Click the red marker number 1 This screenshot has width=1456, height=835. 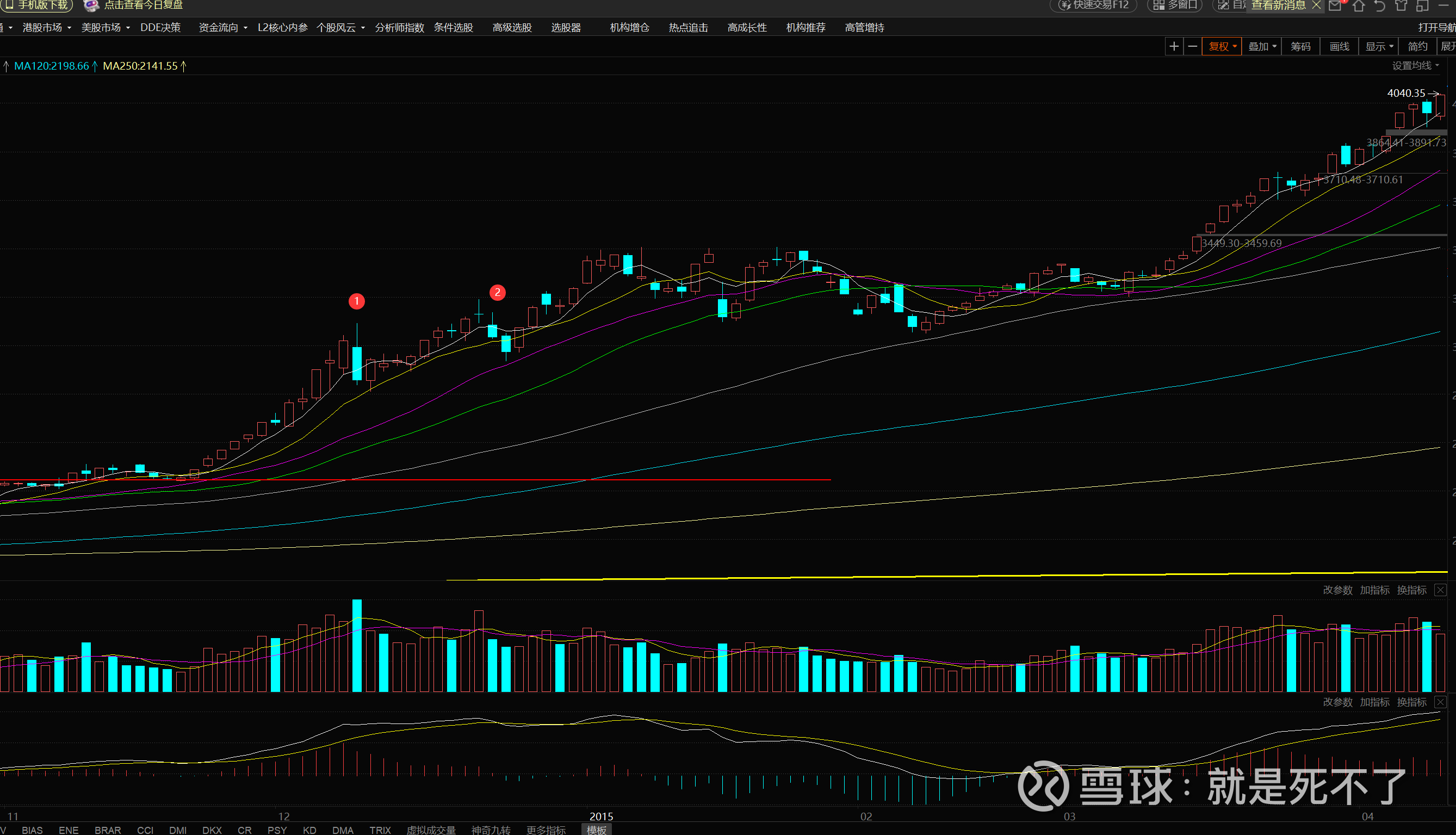pyautogui.click(x=357, y=301)
